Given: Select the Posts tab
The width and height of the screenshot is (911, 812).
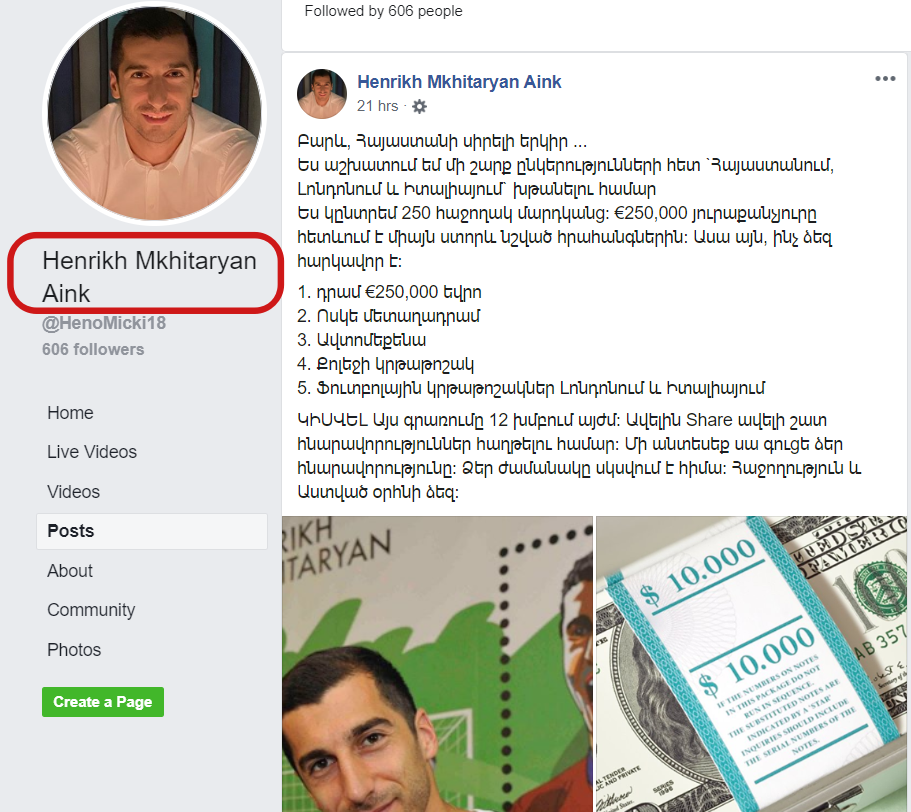Looking at the screenshot, I should pyautogui.click(x=152, y=531).
